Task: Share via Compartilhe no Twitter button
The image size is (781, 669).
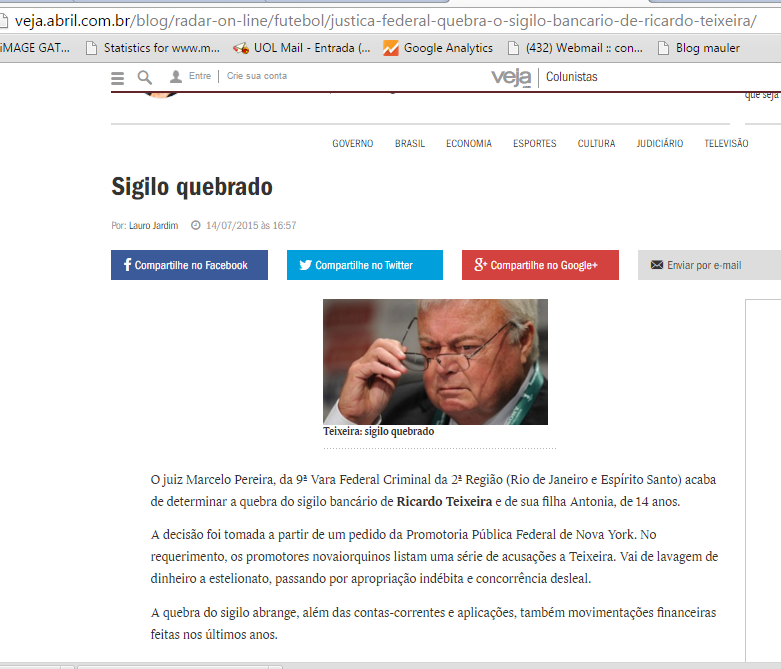Action: tap(365, 265)
